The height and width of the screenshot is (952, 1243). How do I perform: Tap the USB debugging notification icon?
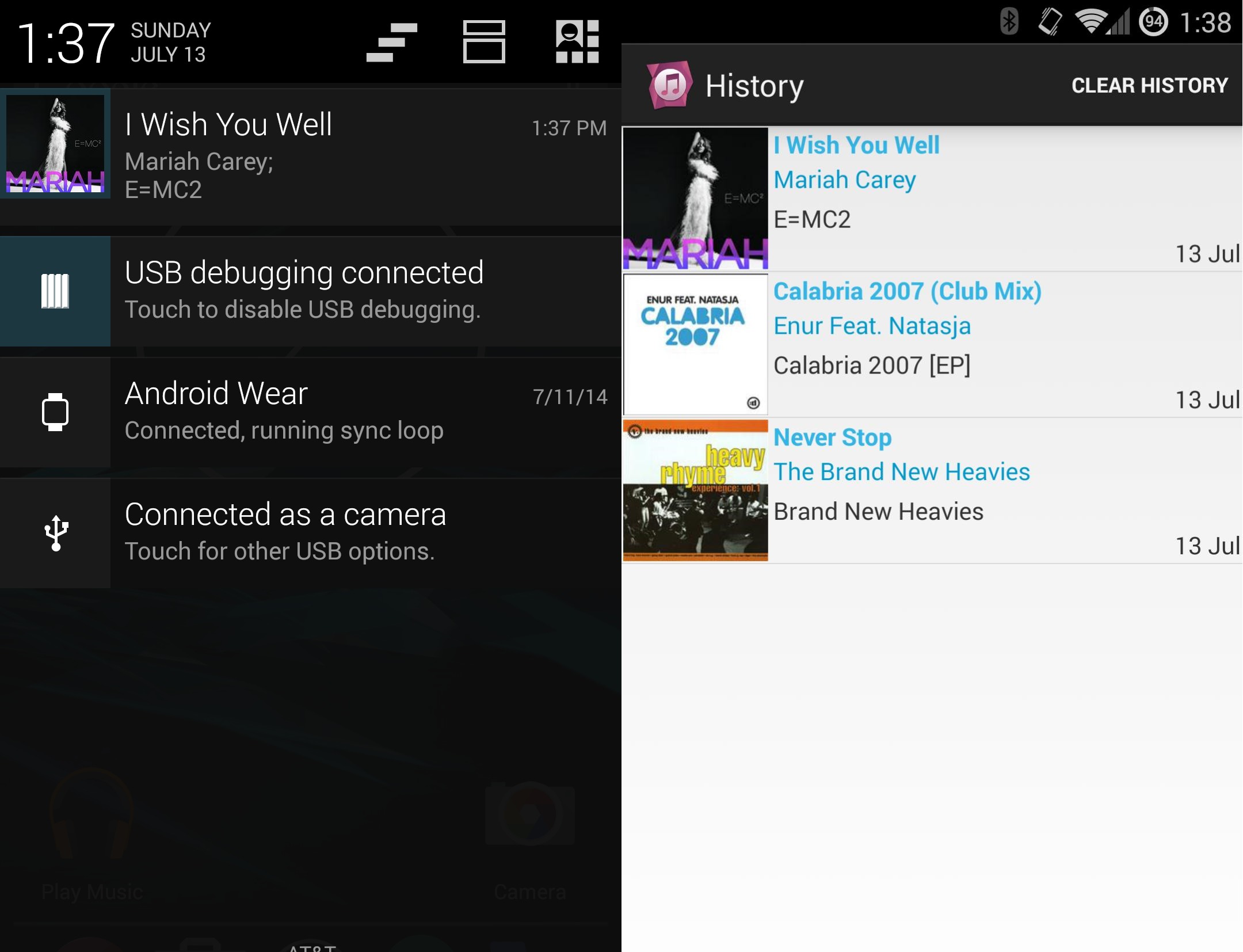tap(55, 291)
